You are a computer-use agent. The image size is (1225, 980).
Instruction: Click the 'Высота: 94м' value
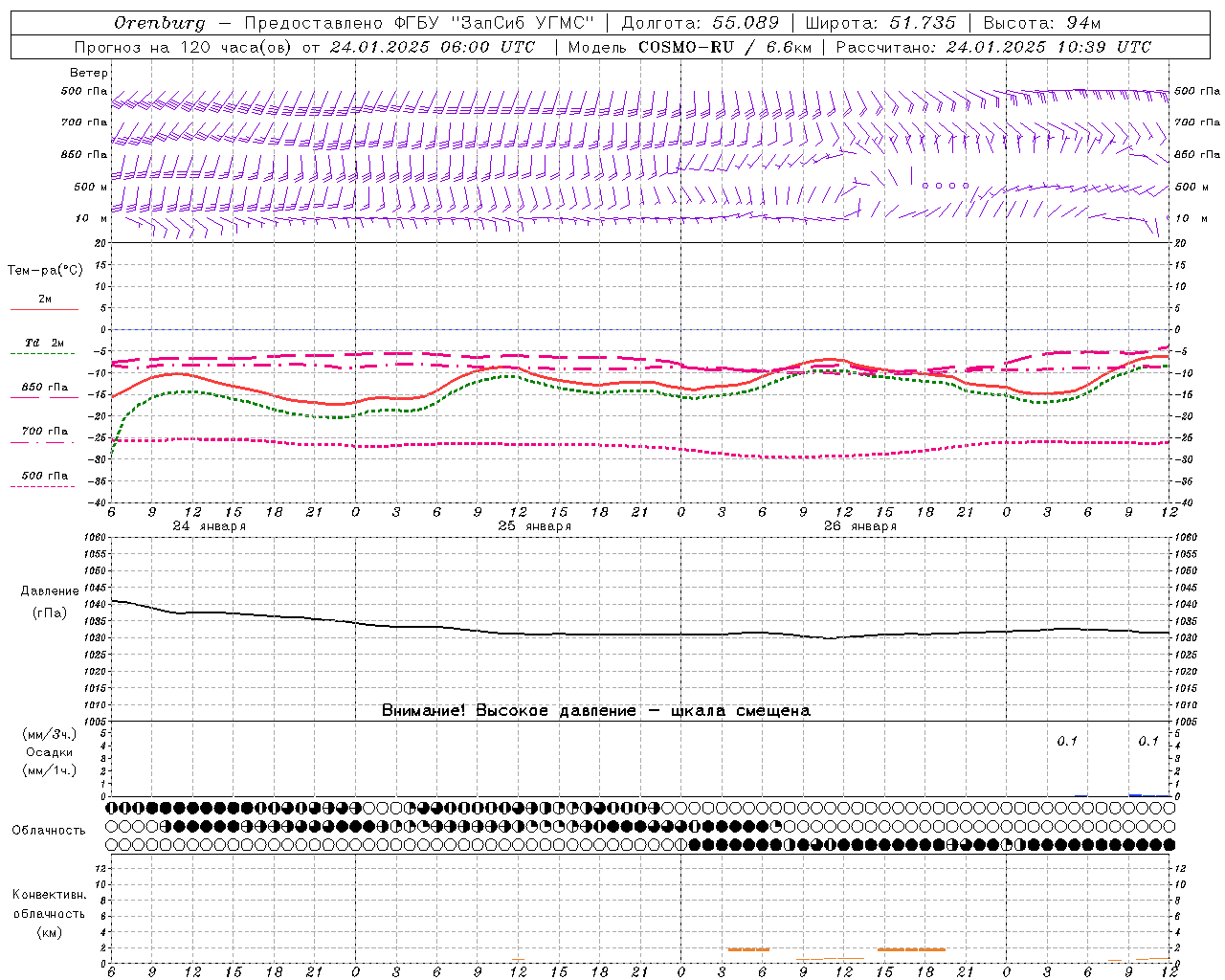pyautogui.click(x=1042, y=23)
